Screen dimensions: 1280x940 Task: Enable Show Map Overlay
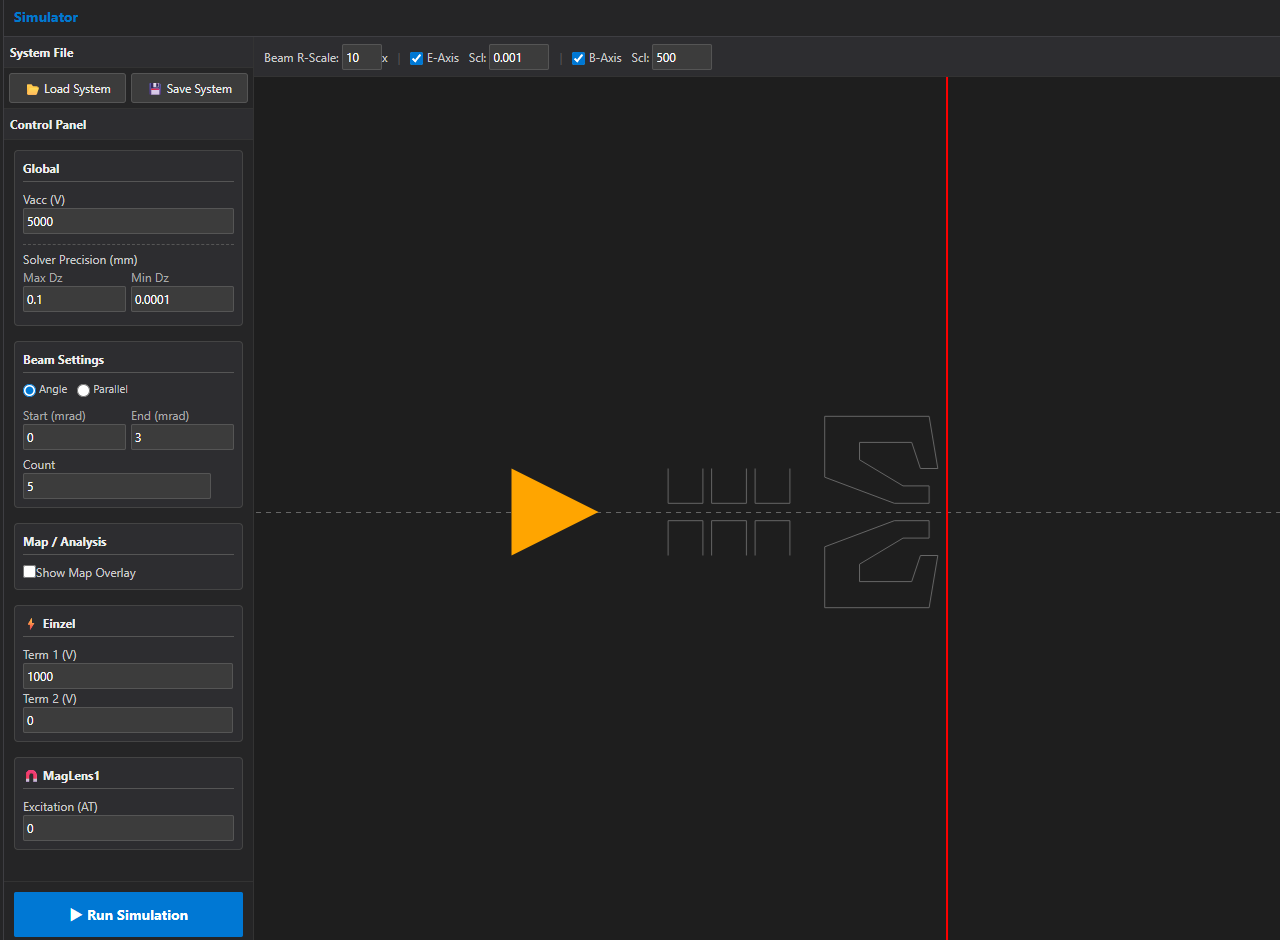(30, 572)
